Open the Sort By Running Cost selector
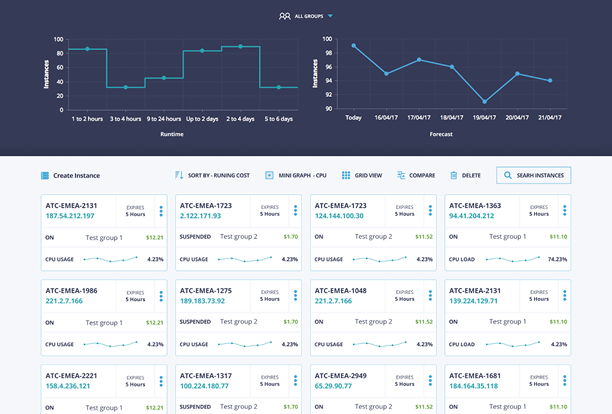The width and height of the screenshot is (612, 414). 211,175
